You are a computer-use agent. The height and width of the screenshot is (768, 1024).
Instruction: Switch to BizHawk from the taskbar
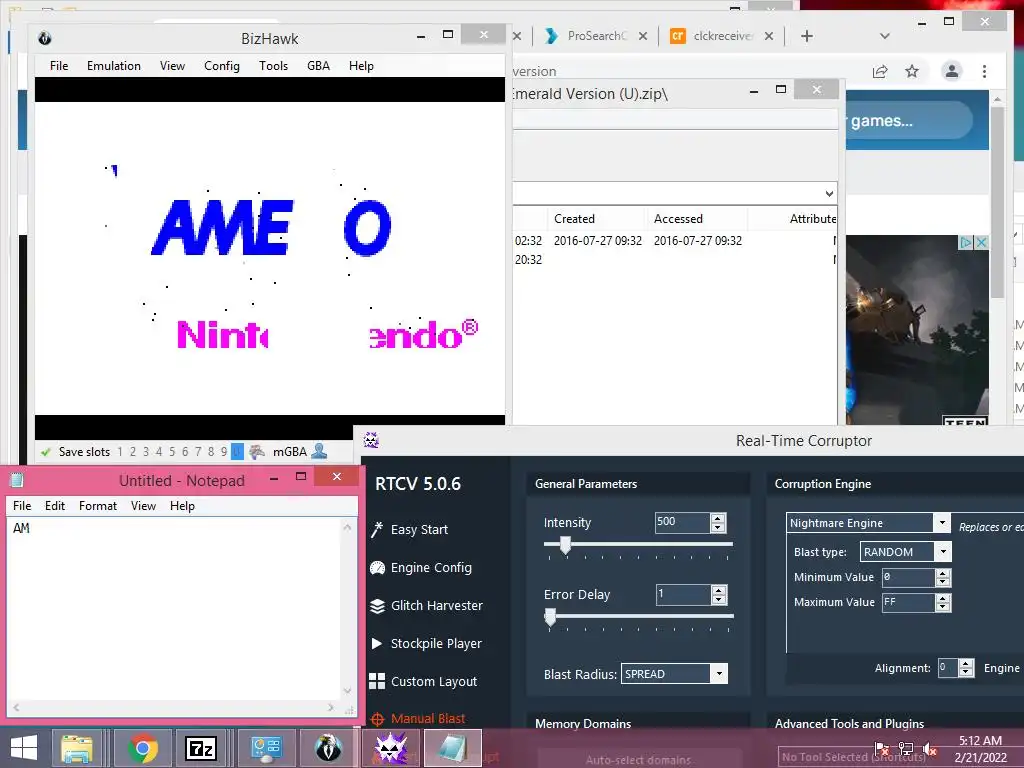[x=328, y=748]
